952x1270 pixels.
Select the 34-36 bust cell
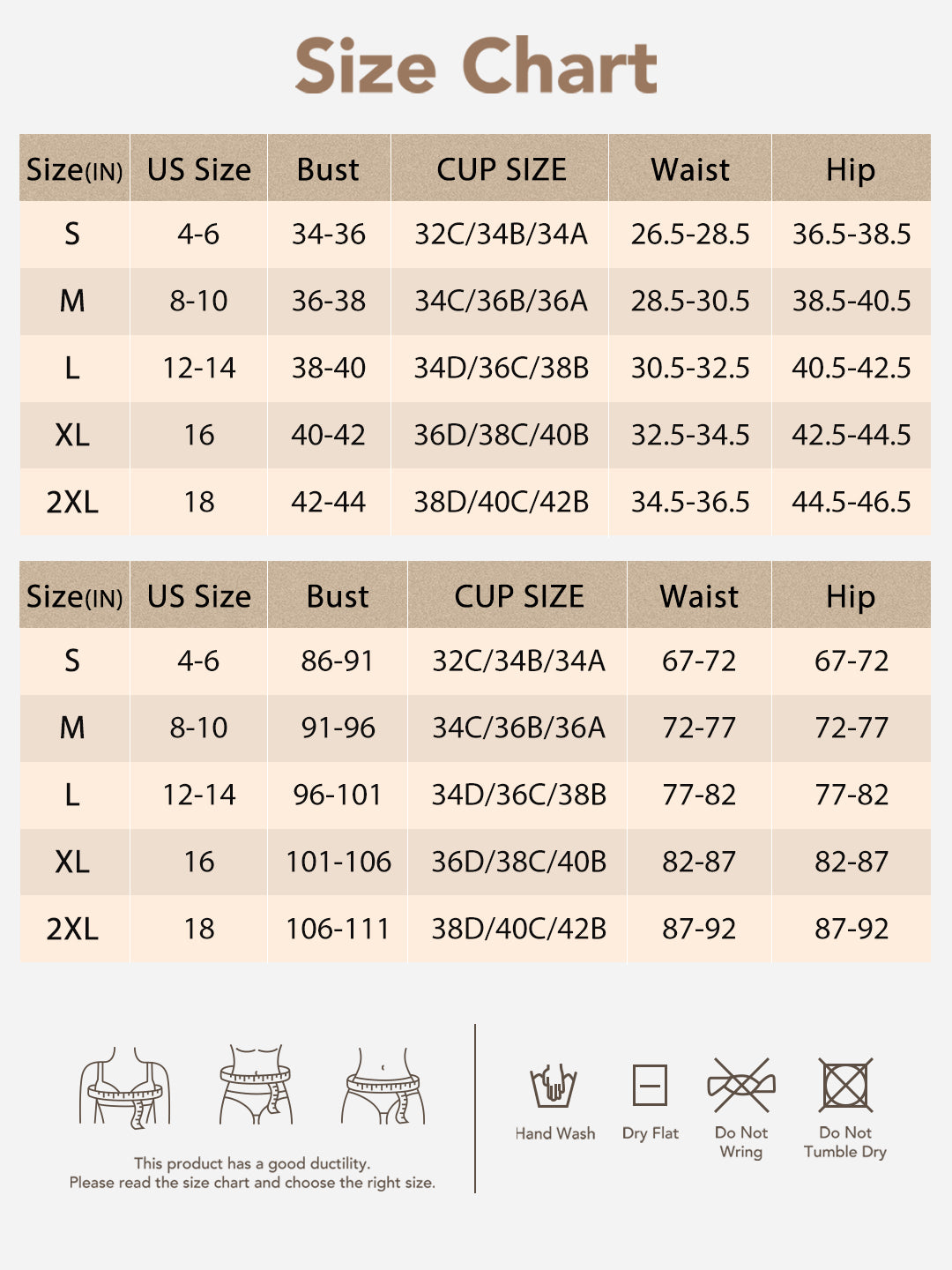[329, 235]
